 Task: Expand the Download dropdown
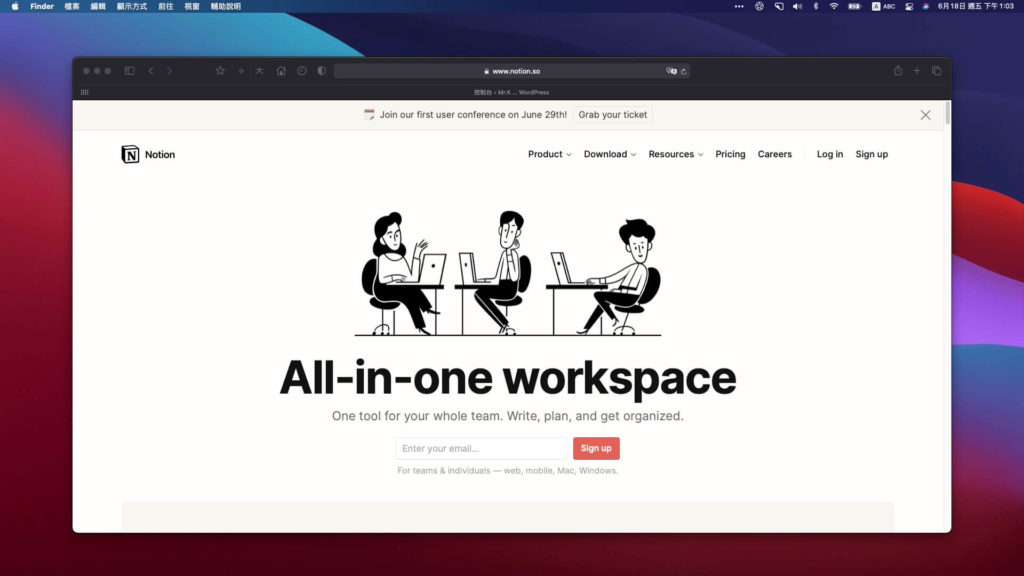click(610, 154)
